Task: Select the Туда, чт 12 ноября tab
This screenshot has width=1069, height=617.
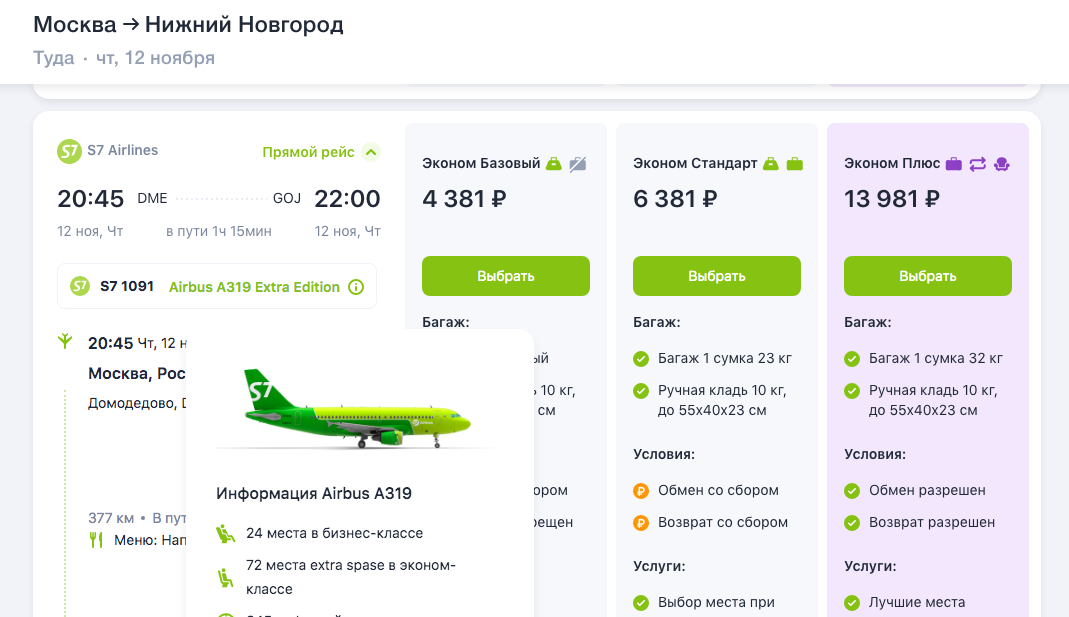Action: point(122,58)
